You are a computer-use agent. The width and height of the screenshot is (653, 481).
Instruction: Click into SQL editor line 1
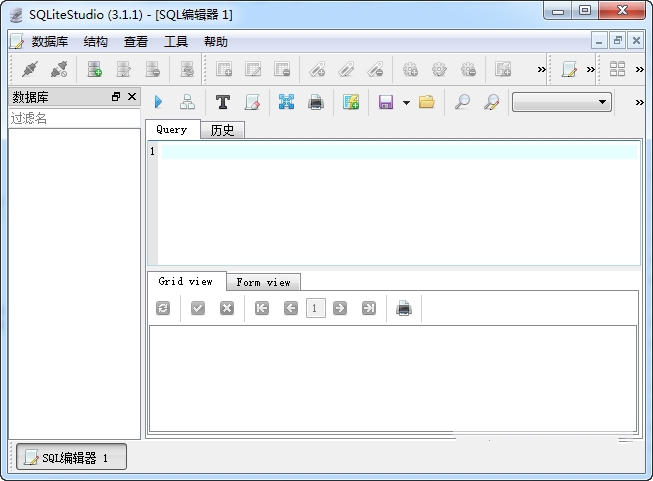tap(399, 151)
